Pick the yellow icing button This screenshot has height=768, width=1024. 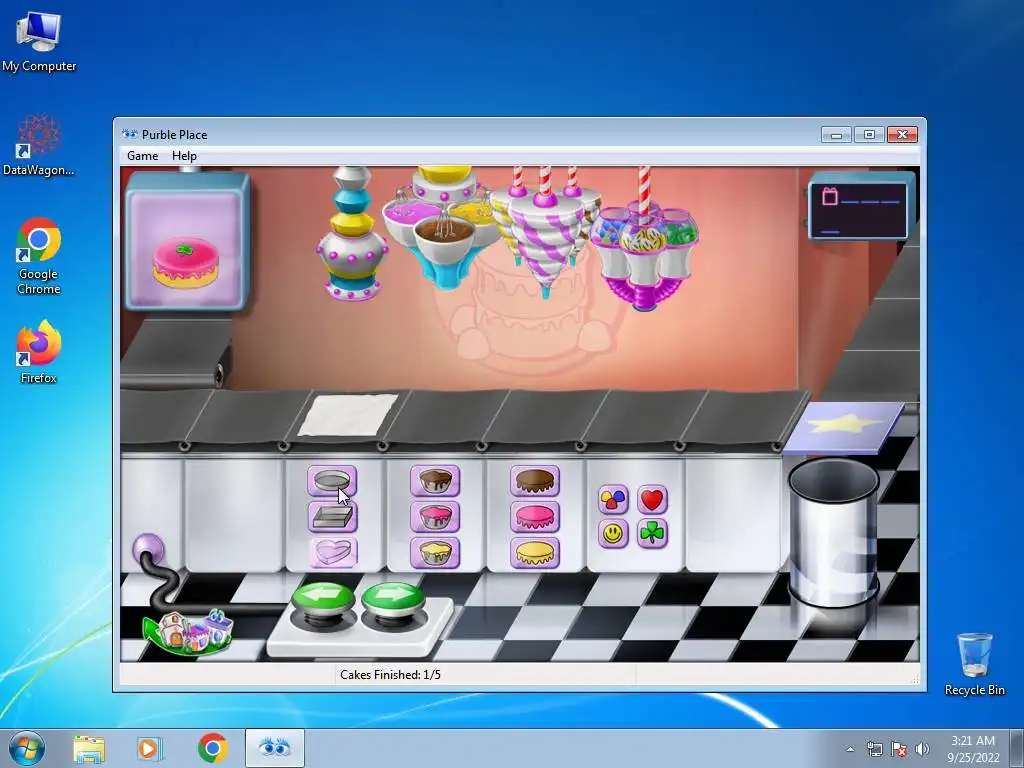(535, 552)
